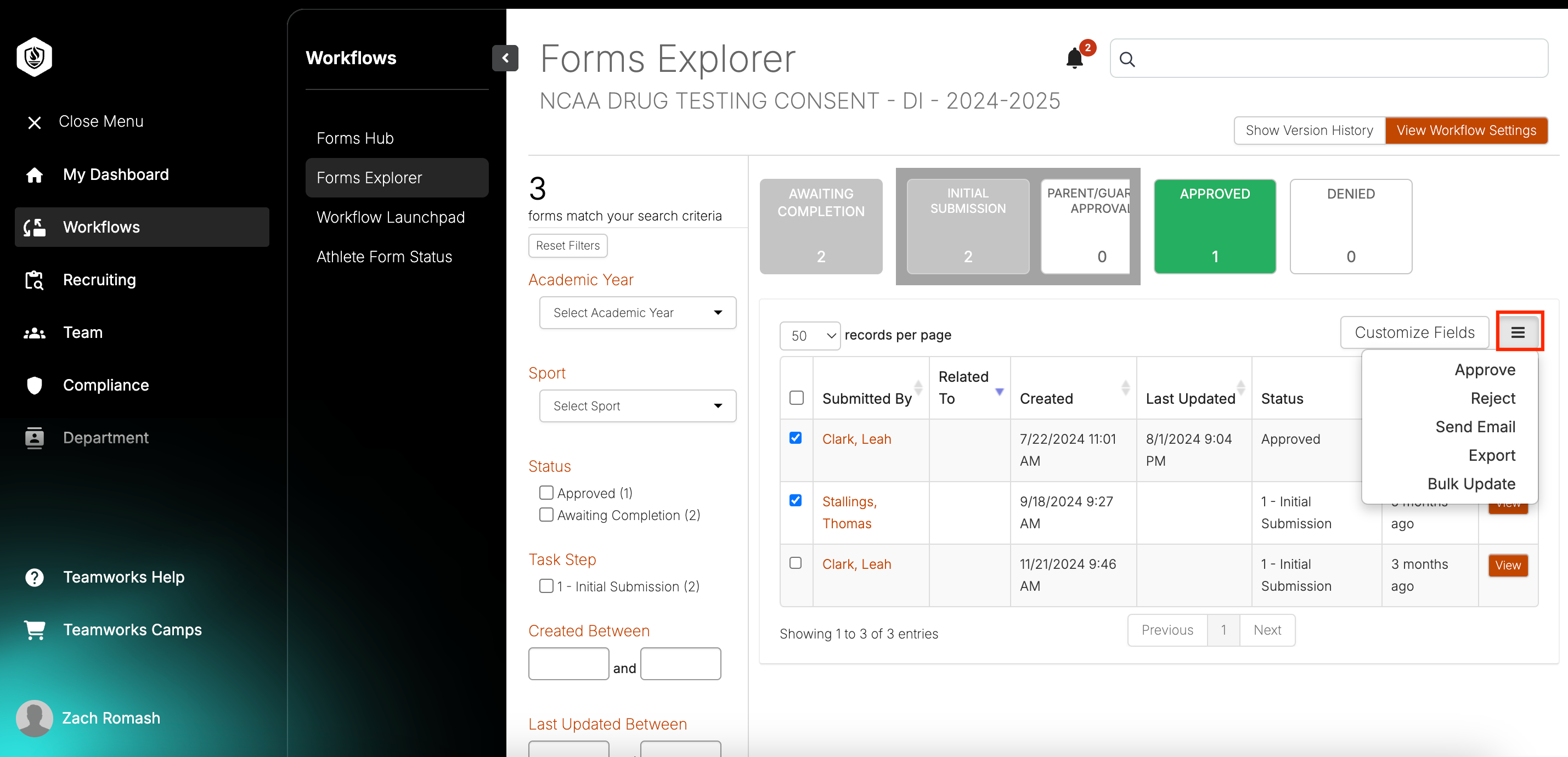Open the Compliance shield icon
1568x757 pixels.
coord(35,385)
